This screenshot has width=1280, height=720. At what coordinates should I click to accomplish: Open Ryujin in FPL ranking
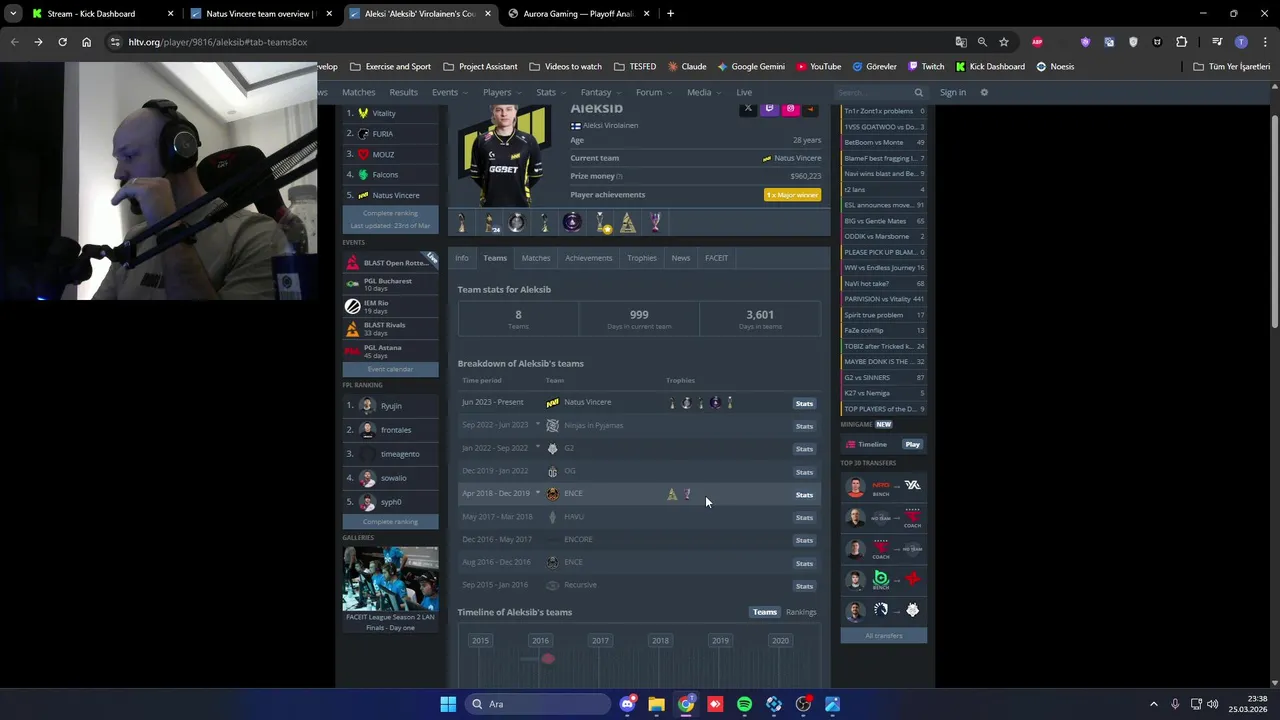[390, 406]
